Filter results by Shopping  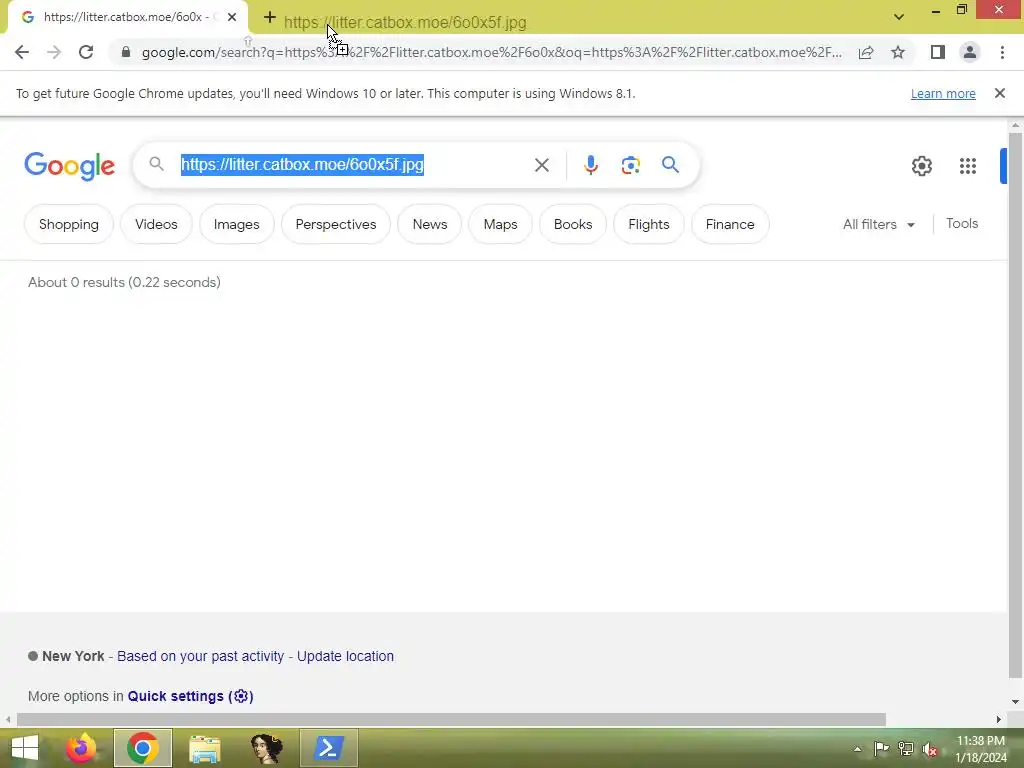(69, 224)
